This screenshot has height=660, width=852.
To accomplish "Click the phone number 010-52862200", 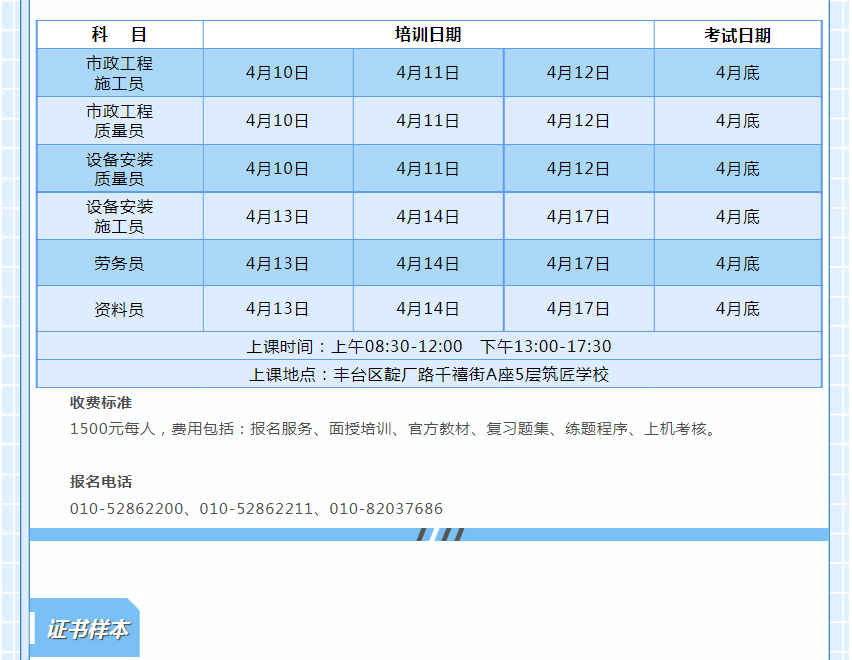I will (x=127, y=509).
